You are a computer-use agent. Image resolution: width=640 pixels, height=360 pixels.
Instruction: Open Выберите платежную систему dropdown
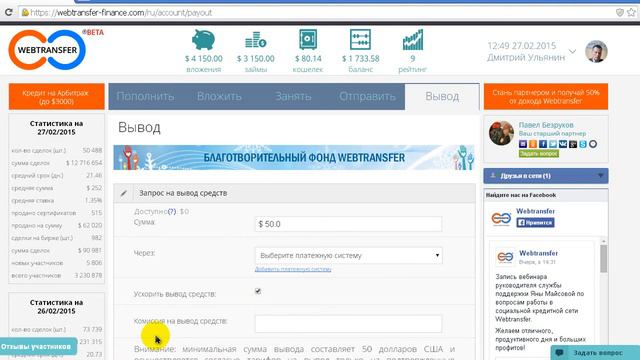pos(349,256)
